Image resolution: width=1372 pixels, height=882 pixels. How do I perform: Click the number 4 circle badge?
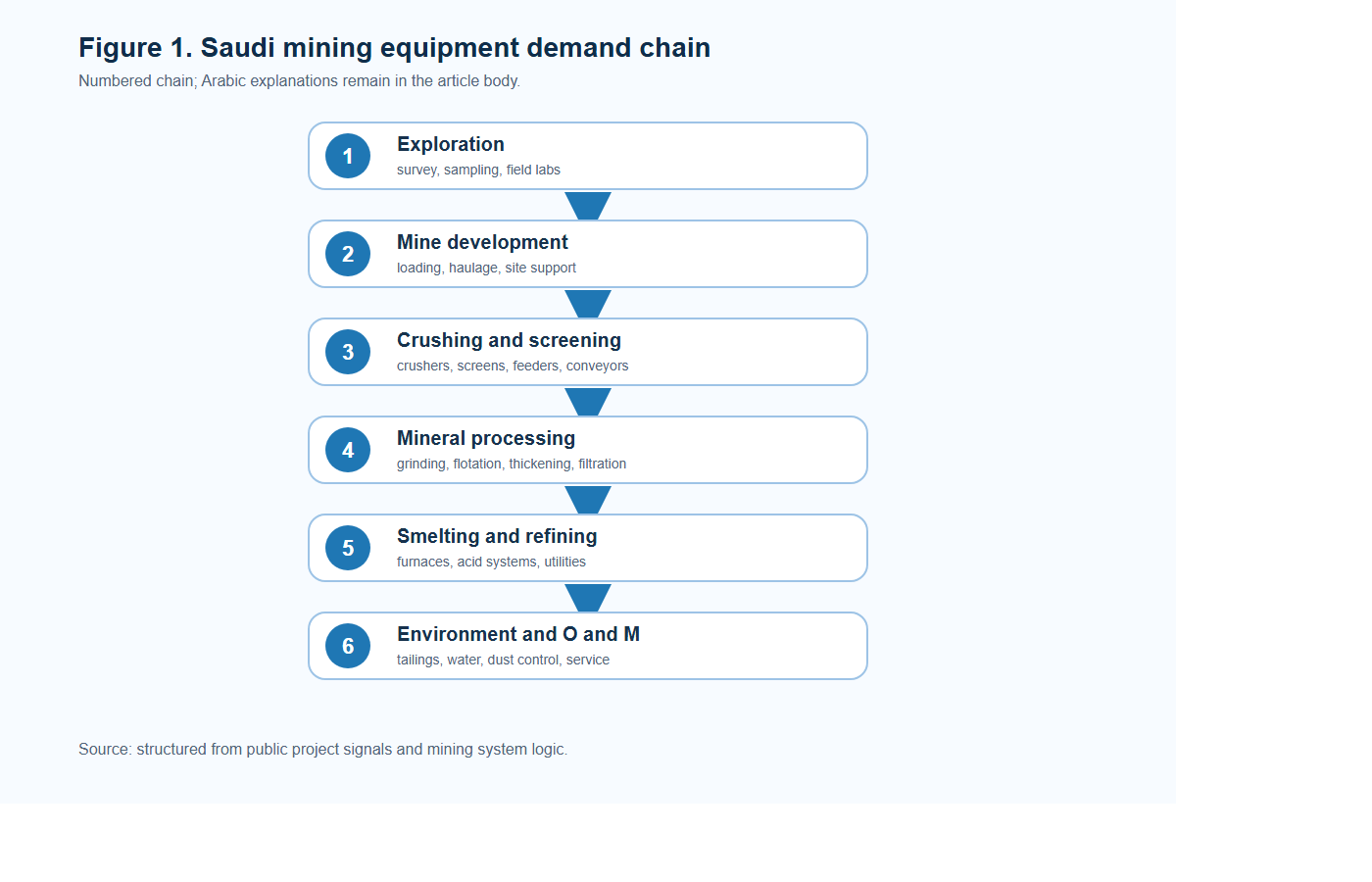348,450
